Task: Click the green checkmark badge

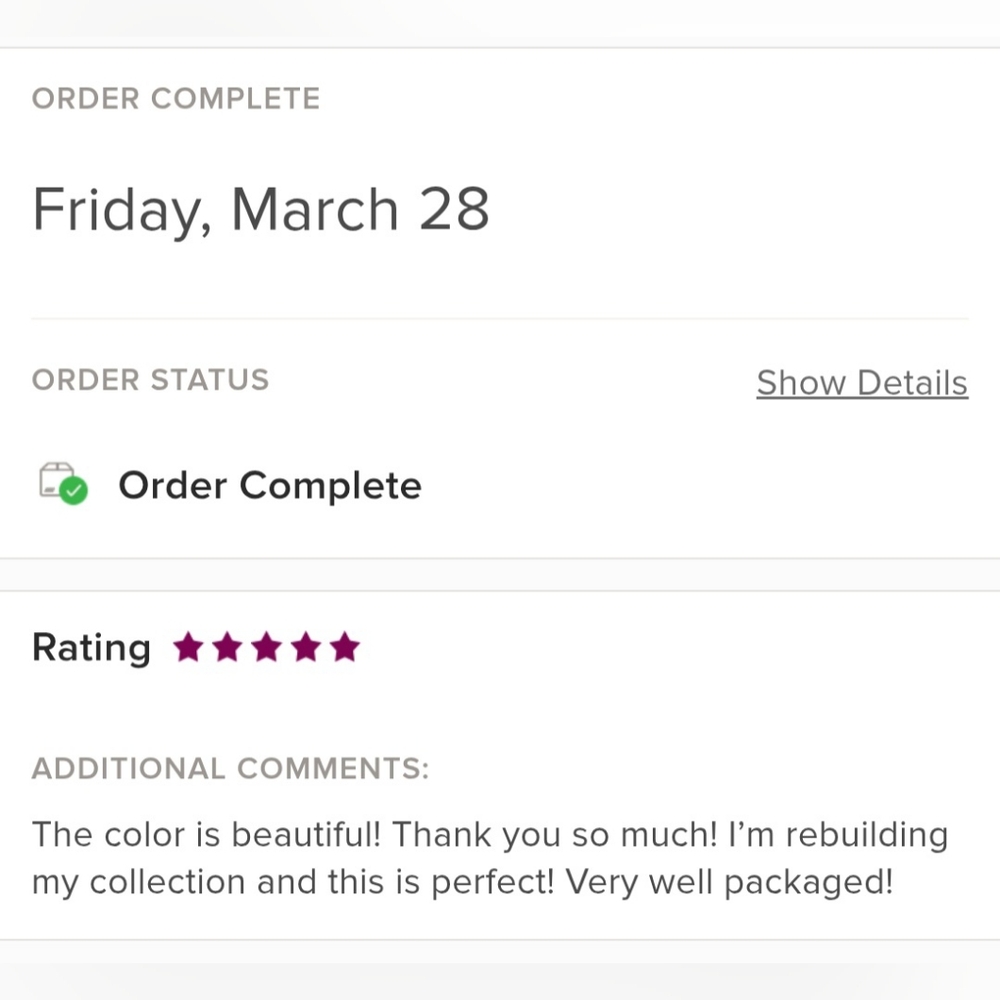Action: 73,491
